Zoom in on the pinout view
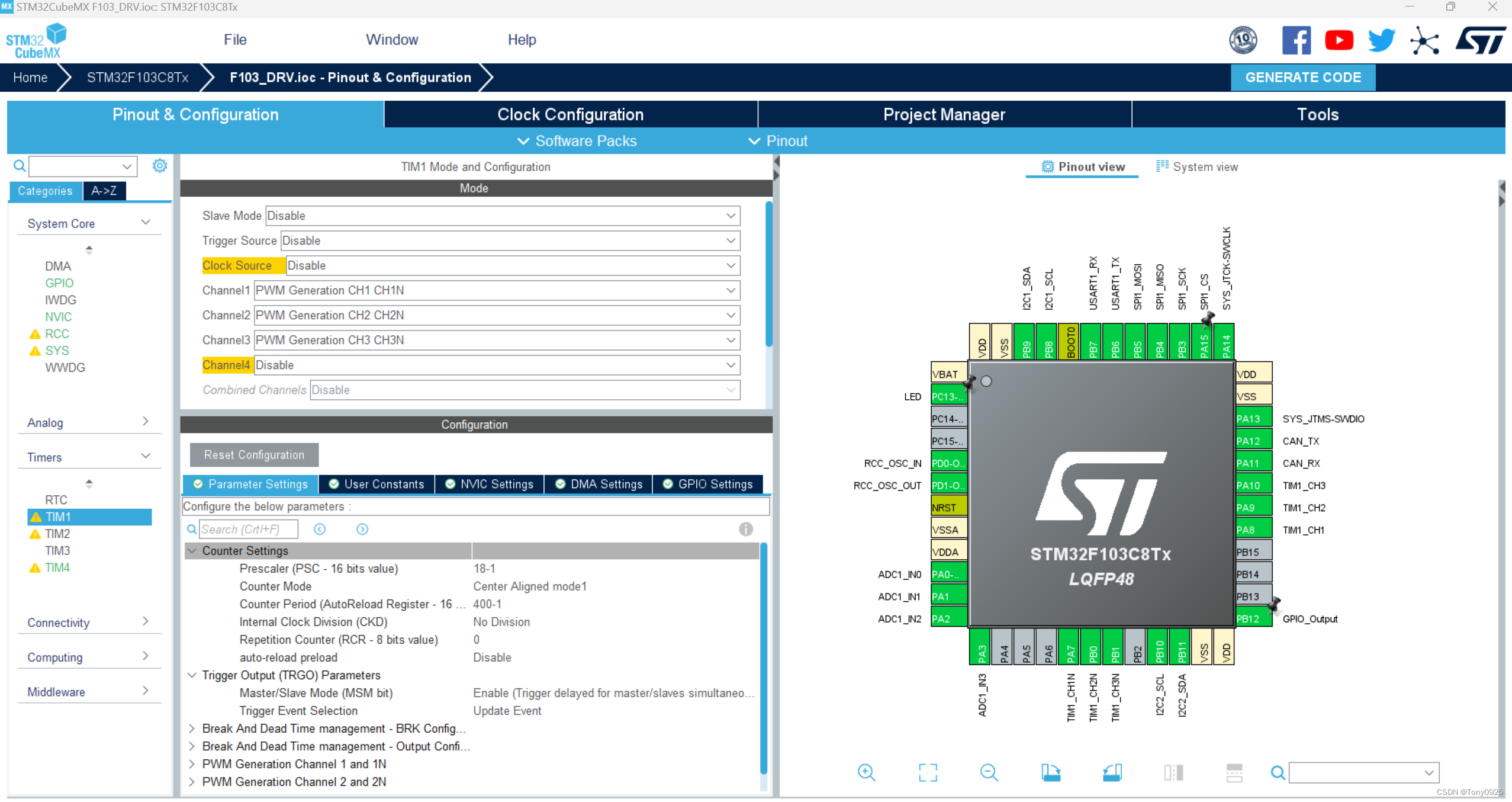1512x802 pixels. (x=867, y=772)
